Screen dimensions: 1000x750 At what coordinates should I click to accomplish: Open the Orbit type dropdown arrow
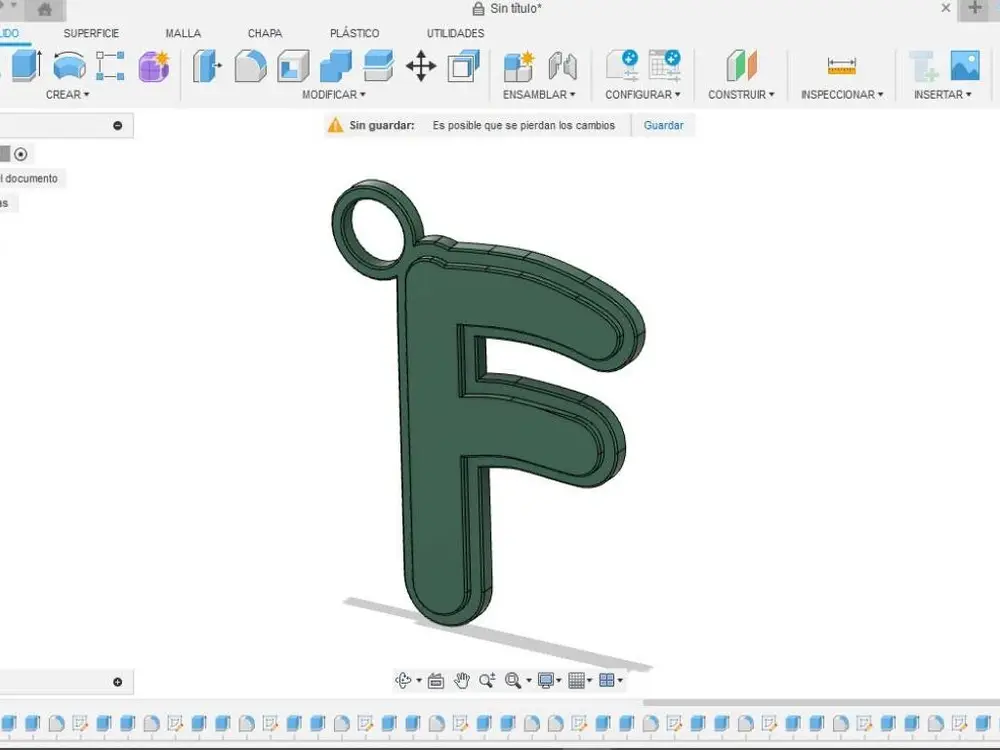point(419,681)
